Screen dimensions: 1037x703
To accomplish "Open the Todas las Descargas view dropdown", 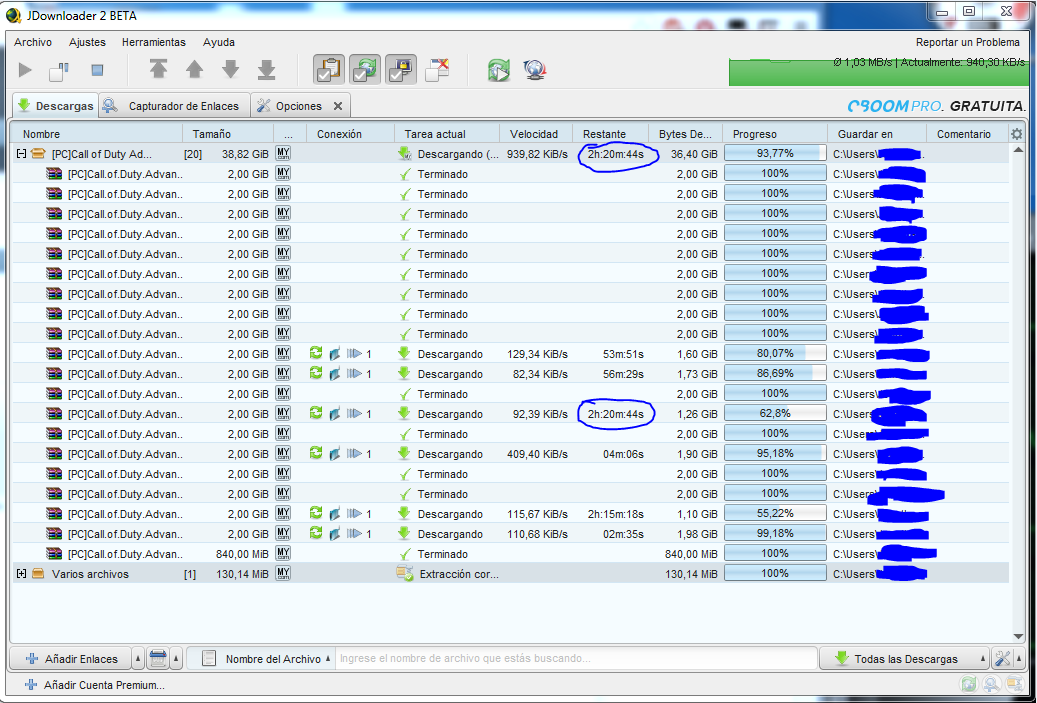I will [983, 659].
